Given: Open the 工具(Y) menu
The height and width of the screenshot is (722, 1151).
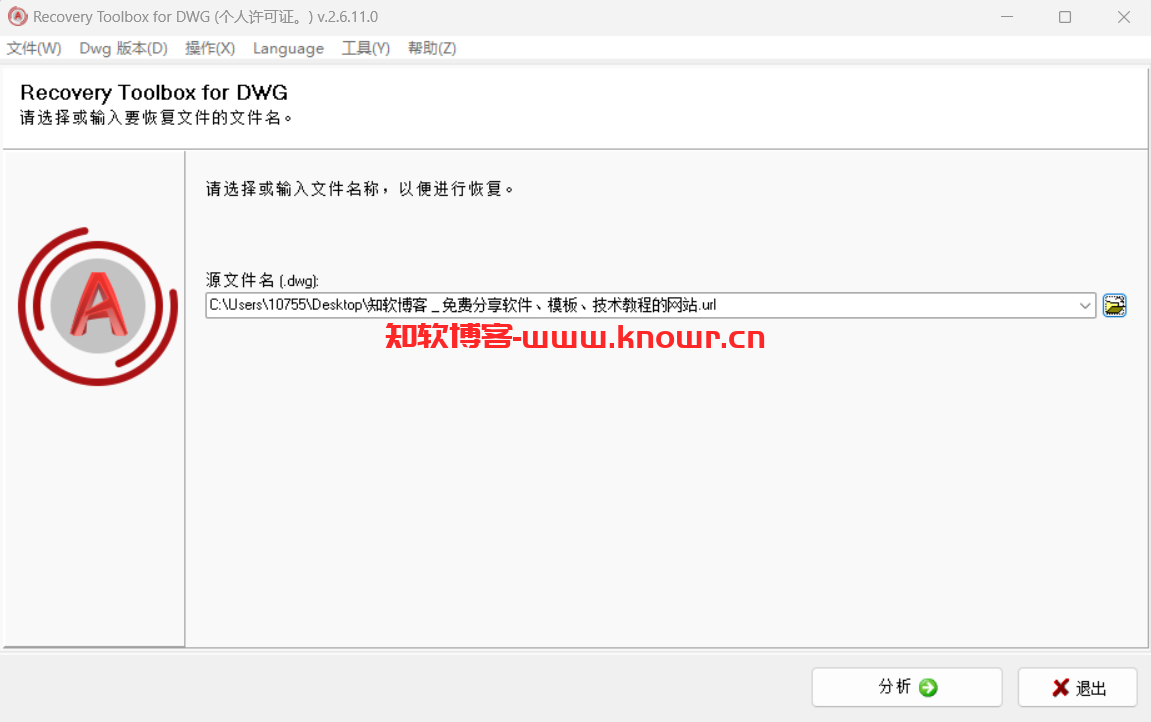Looking at the screenshot, I should tap(366, 48).
